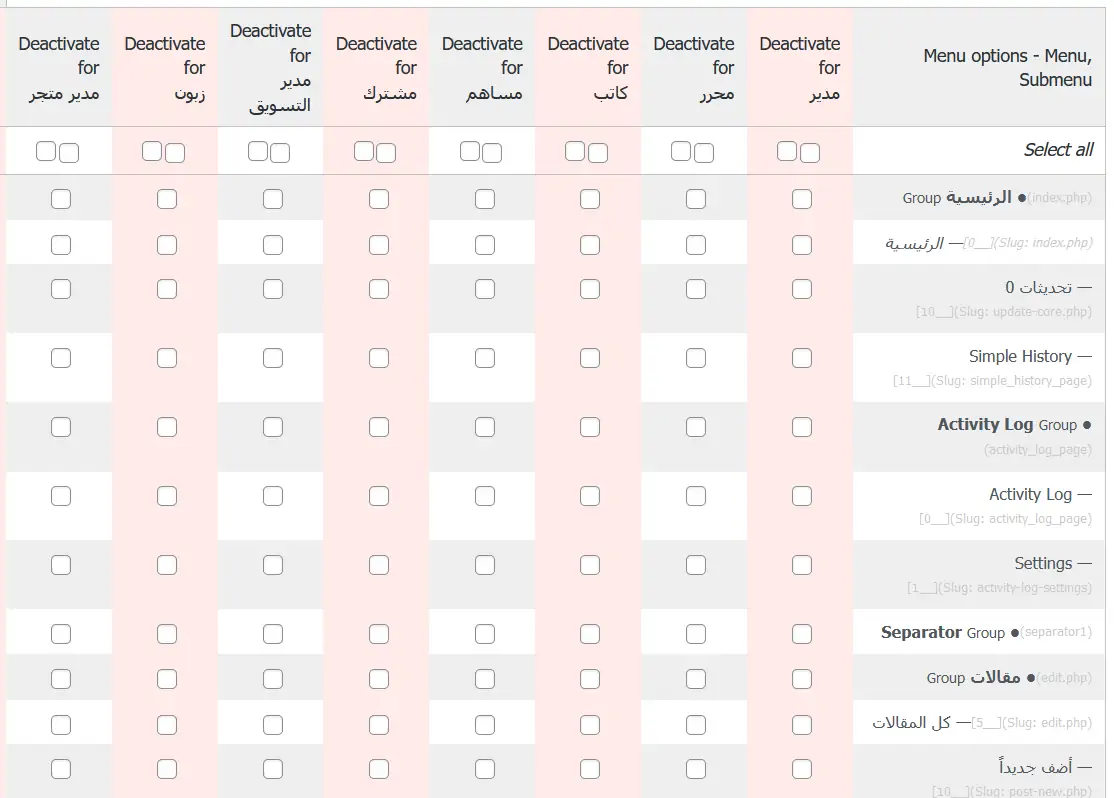Click the 'Select all' row label
Image resolution: width=1114 pixels, height=798 pixels.
[x=1058, y=150]
